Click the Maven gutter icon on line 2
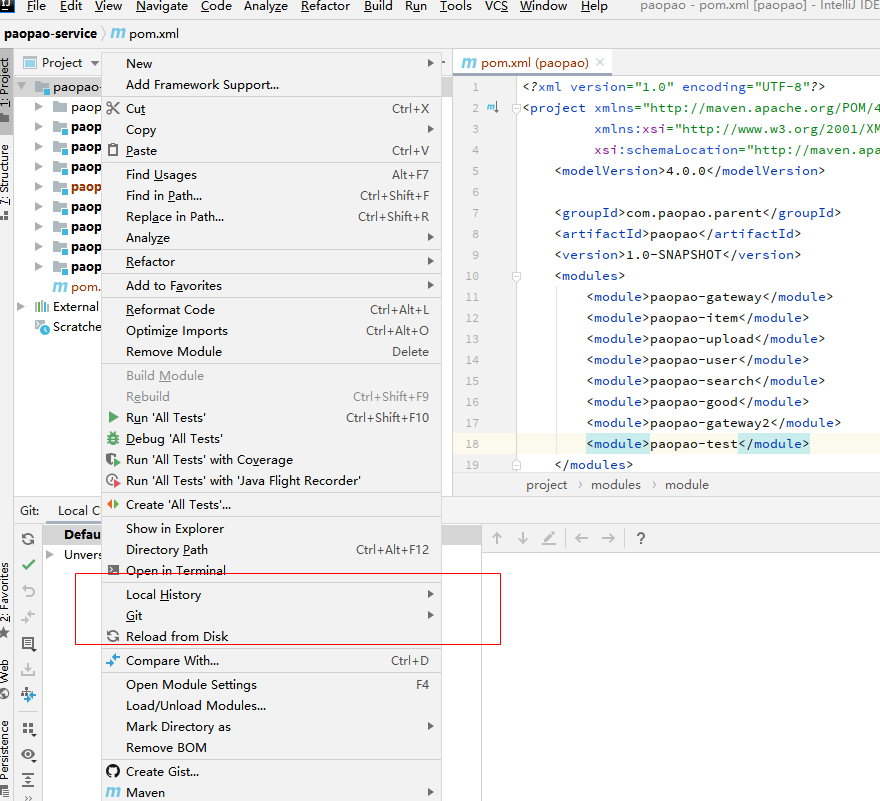 492,107
